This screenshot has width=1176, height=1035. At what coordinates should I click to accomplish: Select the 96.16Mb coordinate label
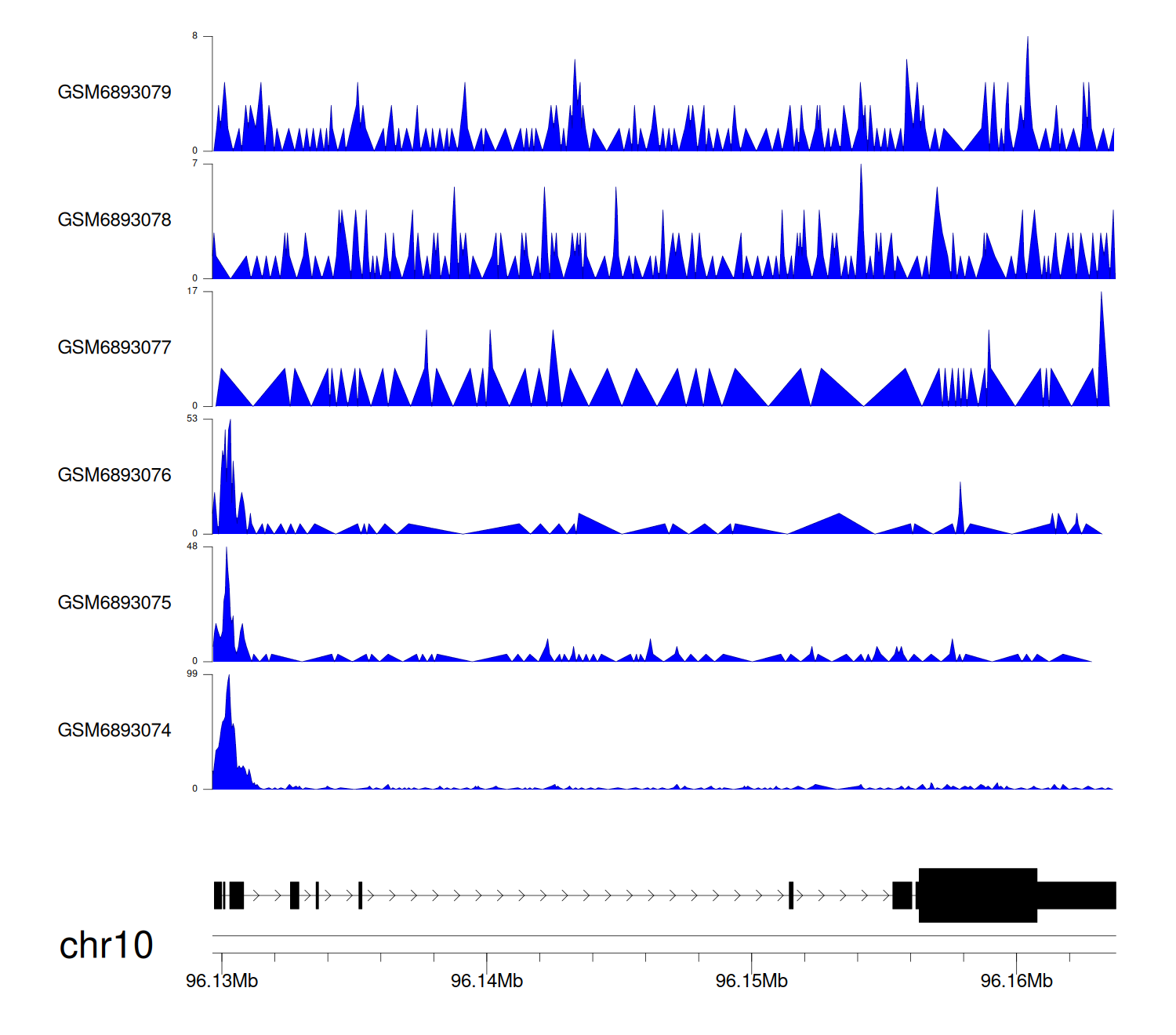click(1017, 981)
